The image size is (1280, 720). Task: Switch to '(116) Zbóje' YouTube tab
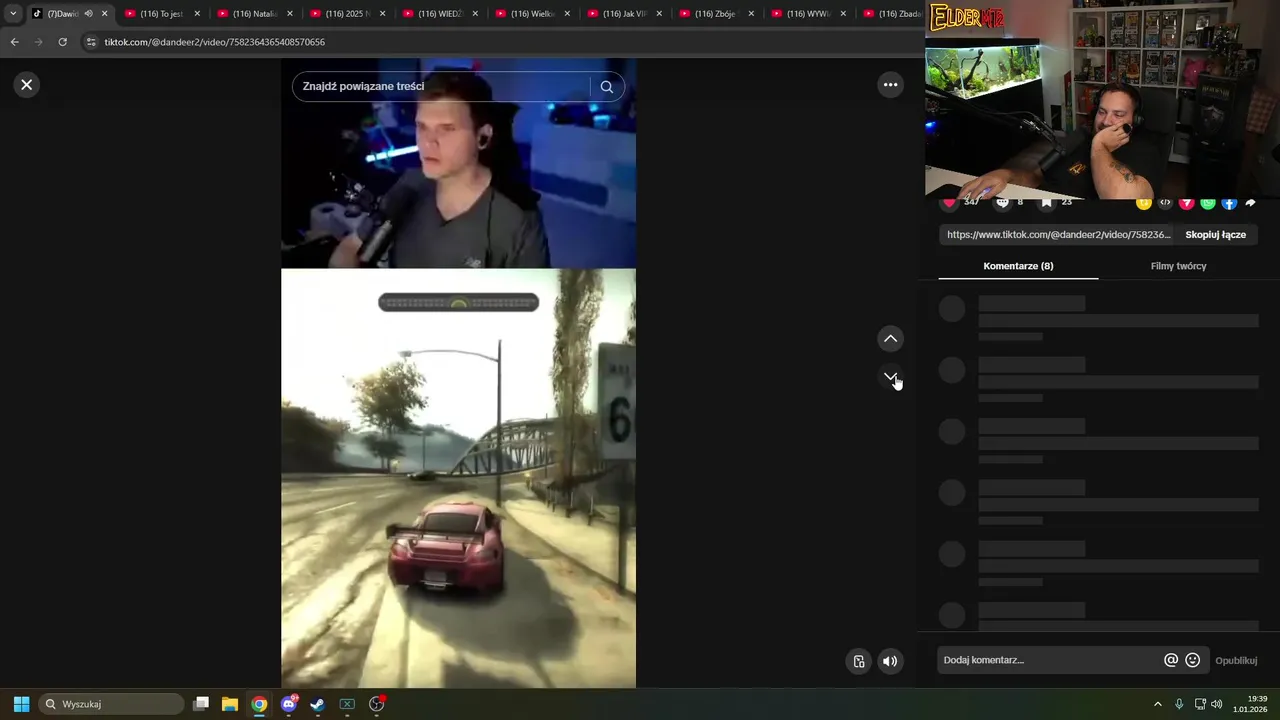[714, 14]
